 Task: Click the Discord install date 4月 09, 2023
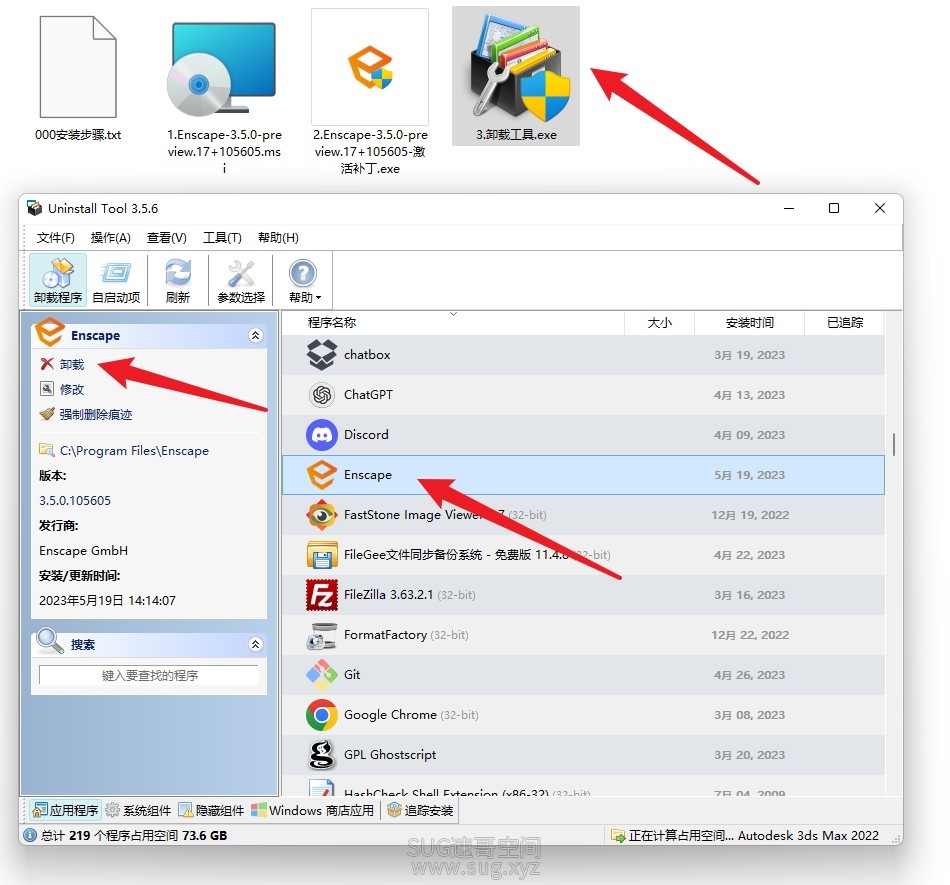tap(749, 435)
